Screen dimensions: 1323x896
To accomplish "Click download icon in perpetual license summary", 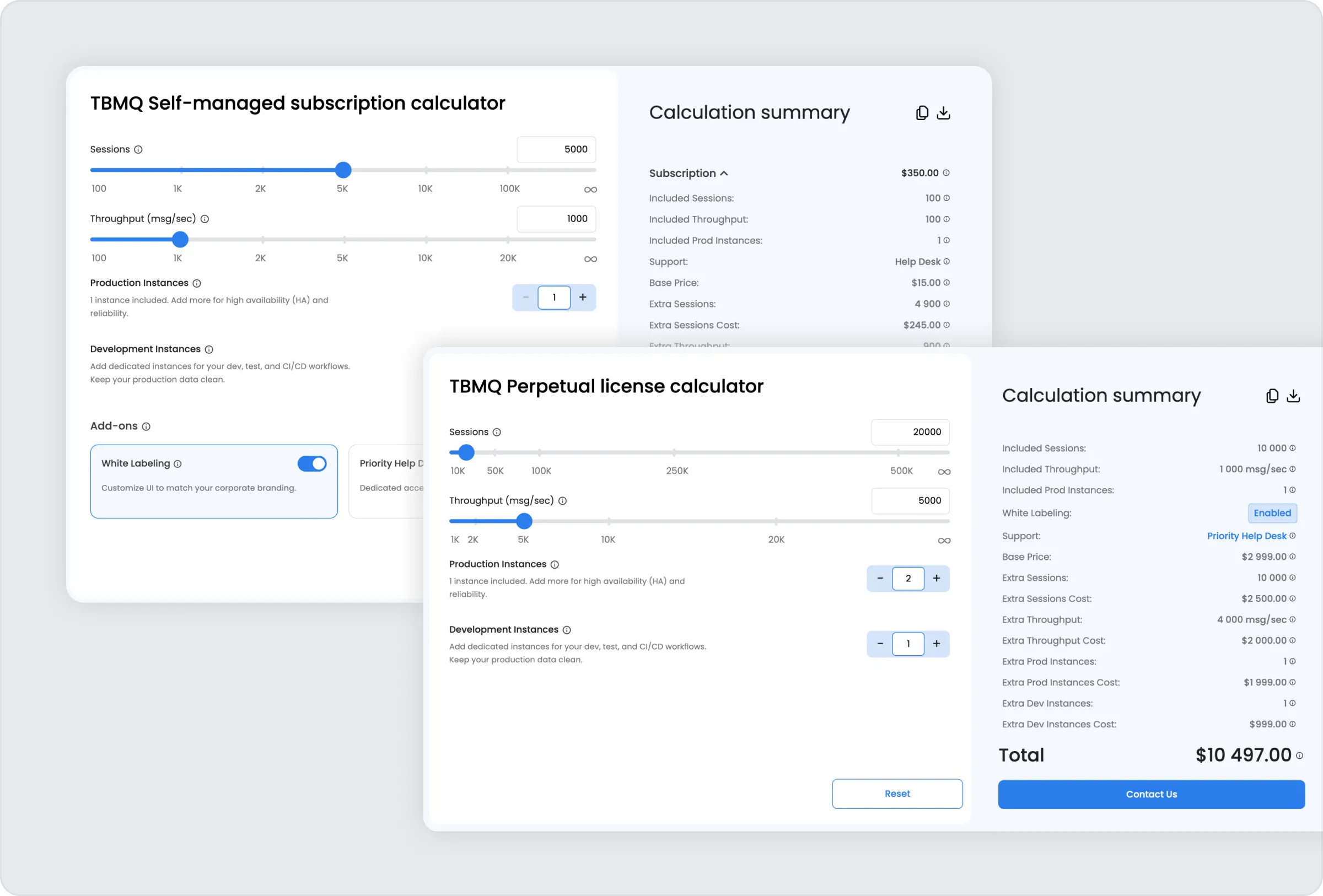I will [x=1293, y=396].
